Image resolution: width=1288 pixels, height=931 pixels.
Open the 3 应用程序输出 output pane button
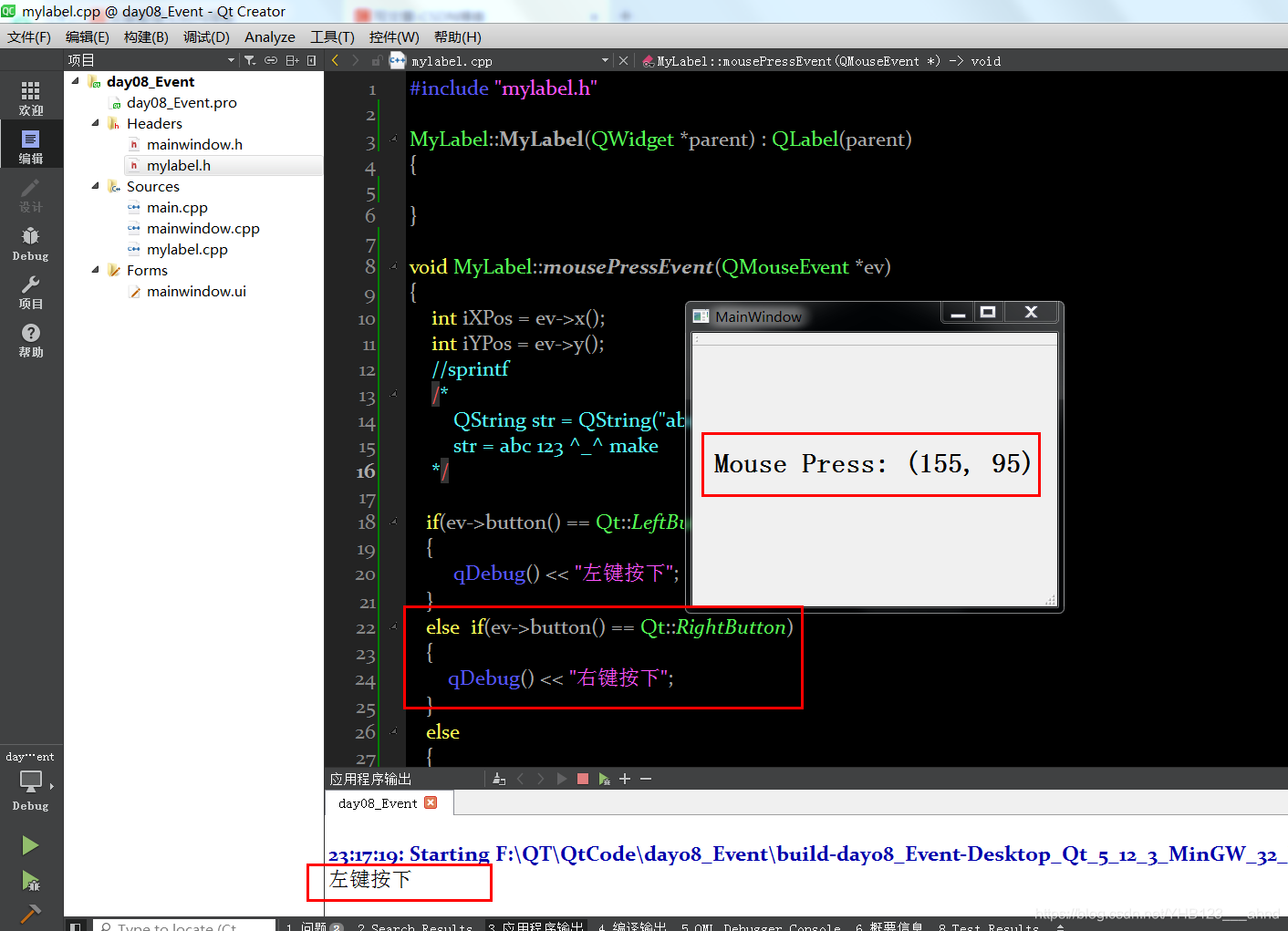coord(535,926)
